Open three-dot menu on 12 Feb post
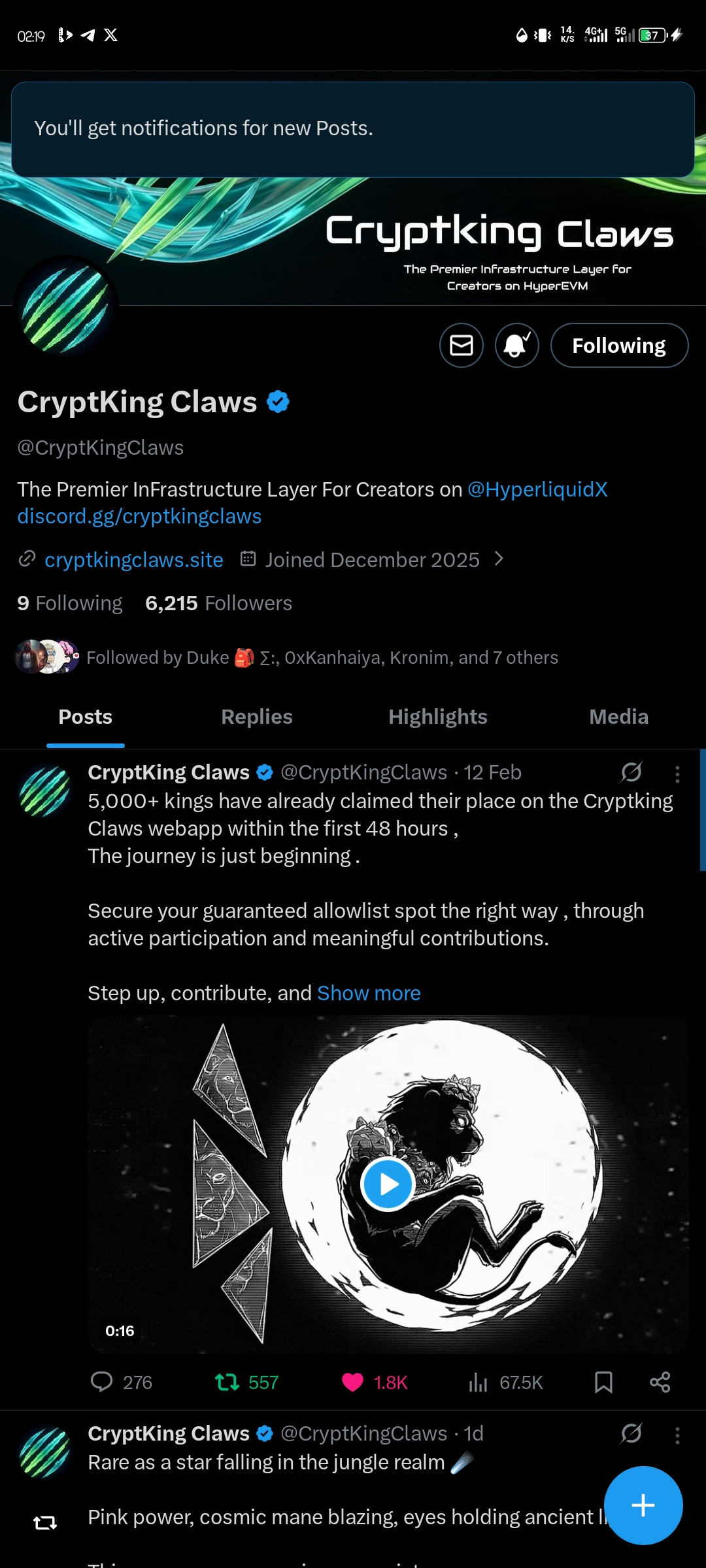Image resolution: width=706 pixels, height=1568 pixels. coord(677,774)
